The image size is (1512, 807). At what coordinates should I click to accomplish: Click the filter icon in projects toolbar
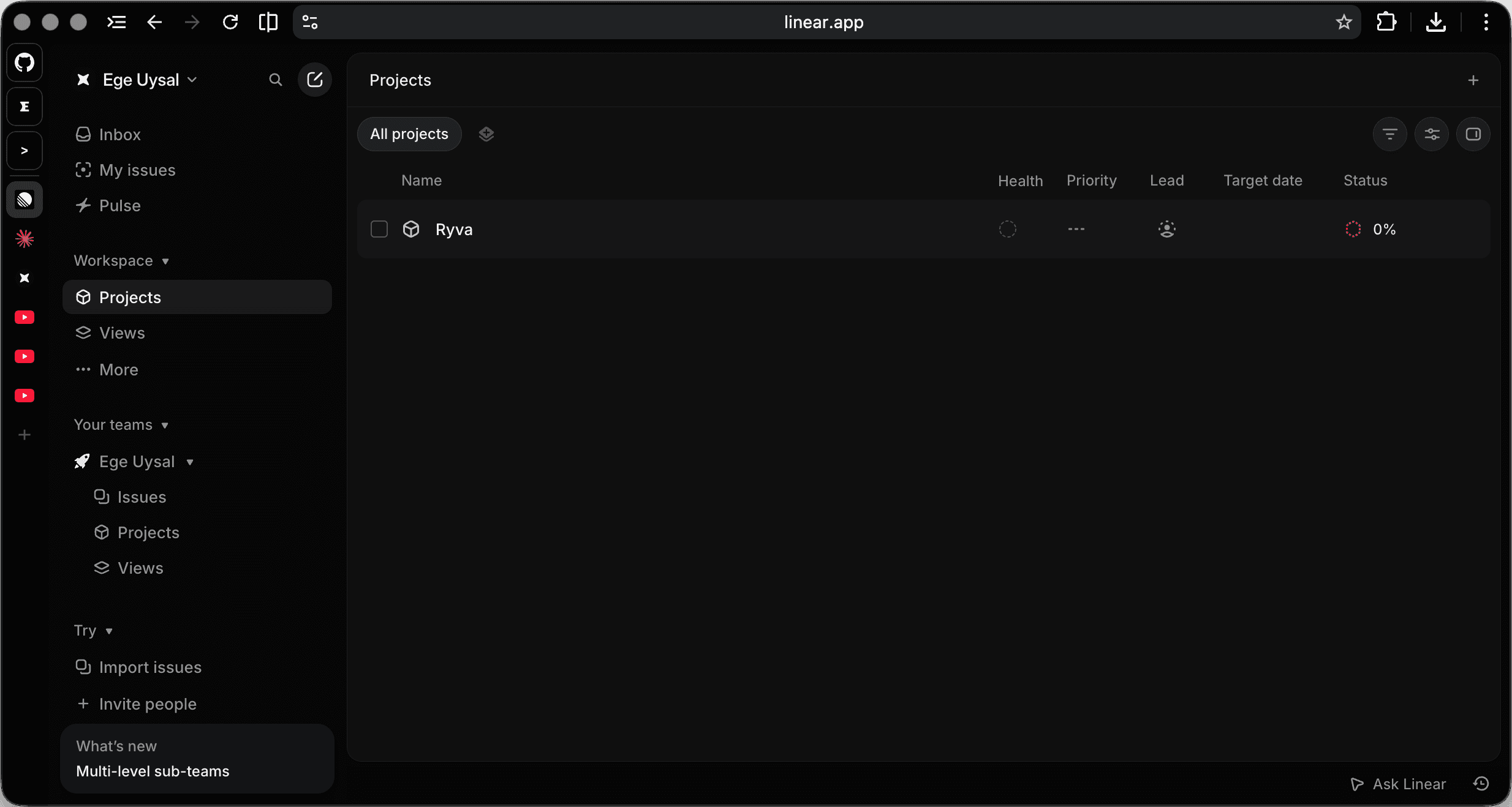coord(1389,134)
